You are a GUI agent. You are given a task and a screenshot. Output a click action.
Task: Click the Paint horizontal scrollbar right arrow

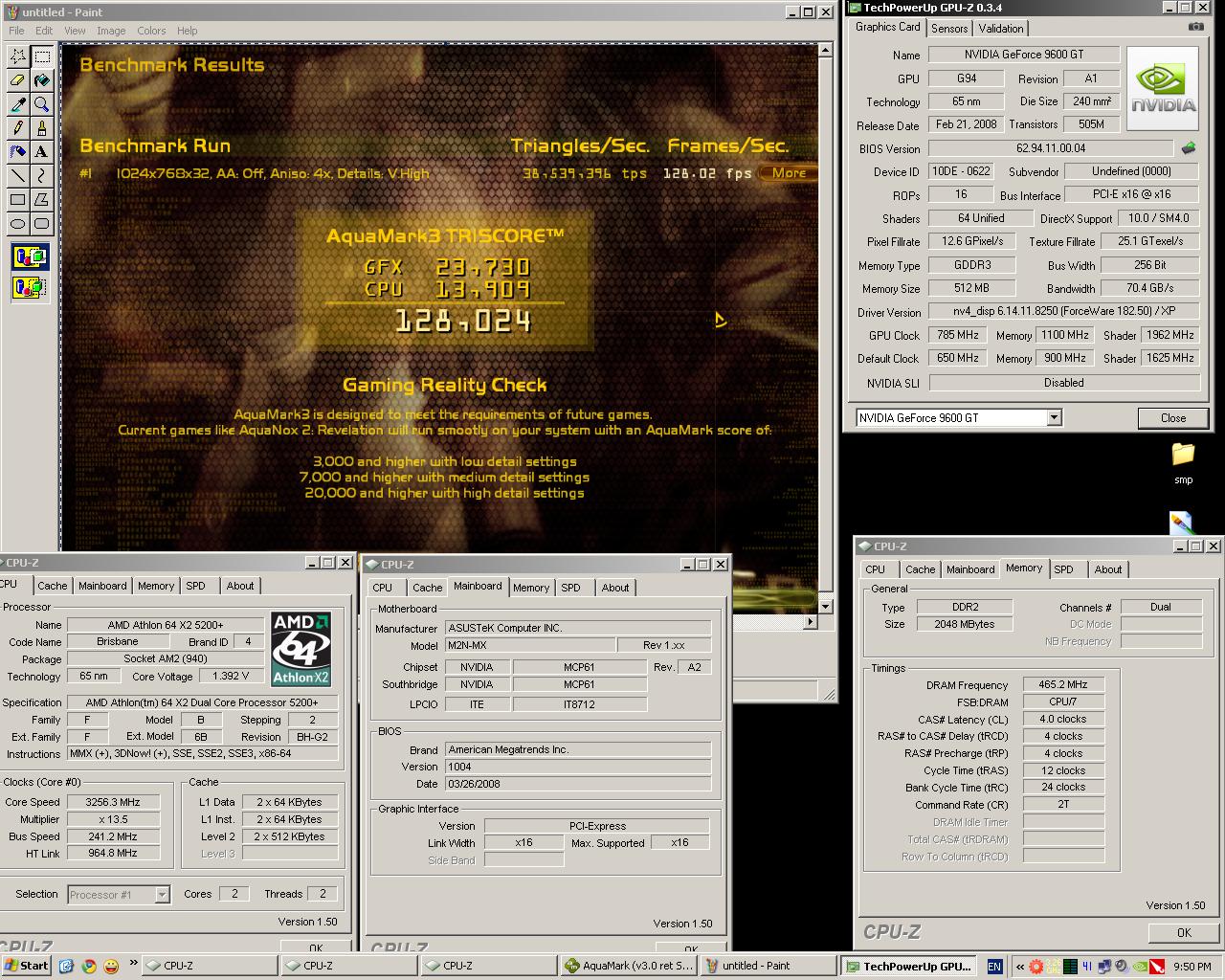click(810, 621)
